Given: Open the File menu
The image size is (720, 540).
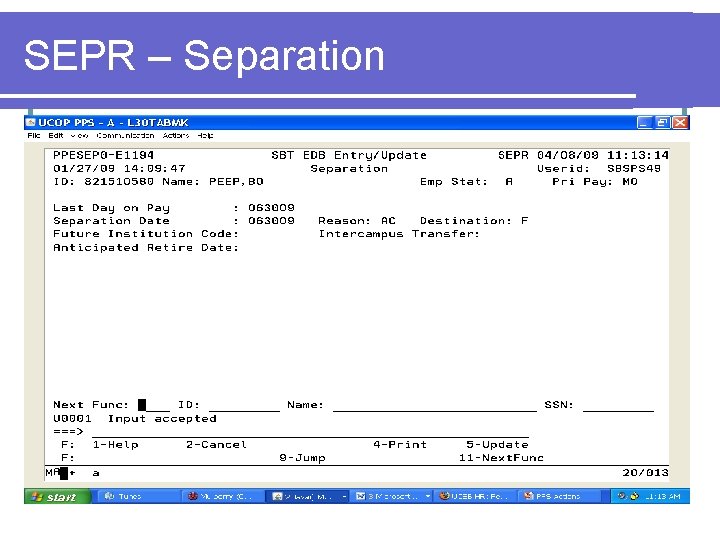Looking at the screenshot, I should tap(34, 135).
